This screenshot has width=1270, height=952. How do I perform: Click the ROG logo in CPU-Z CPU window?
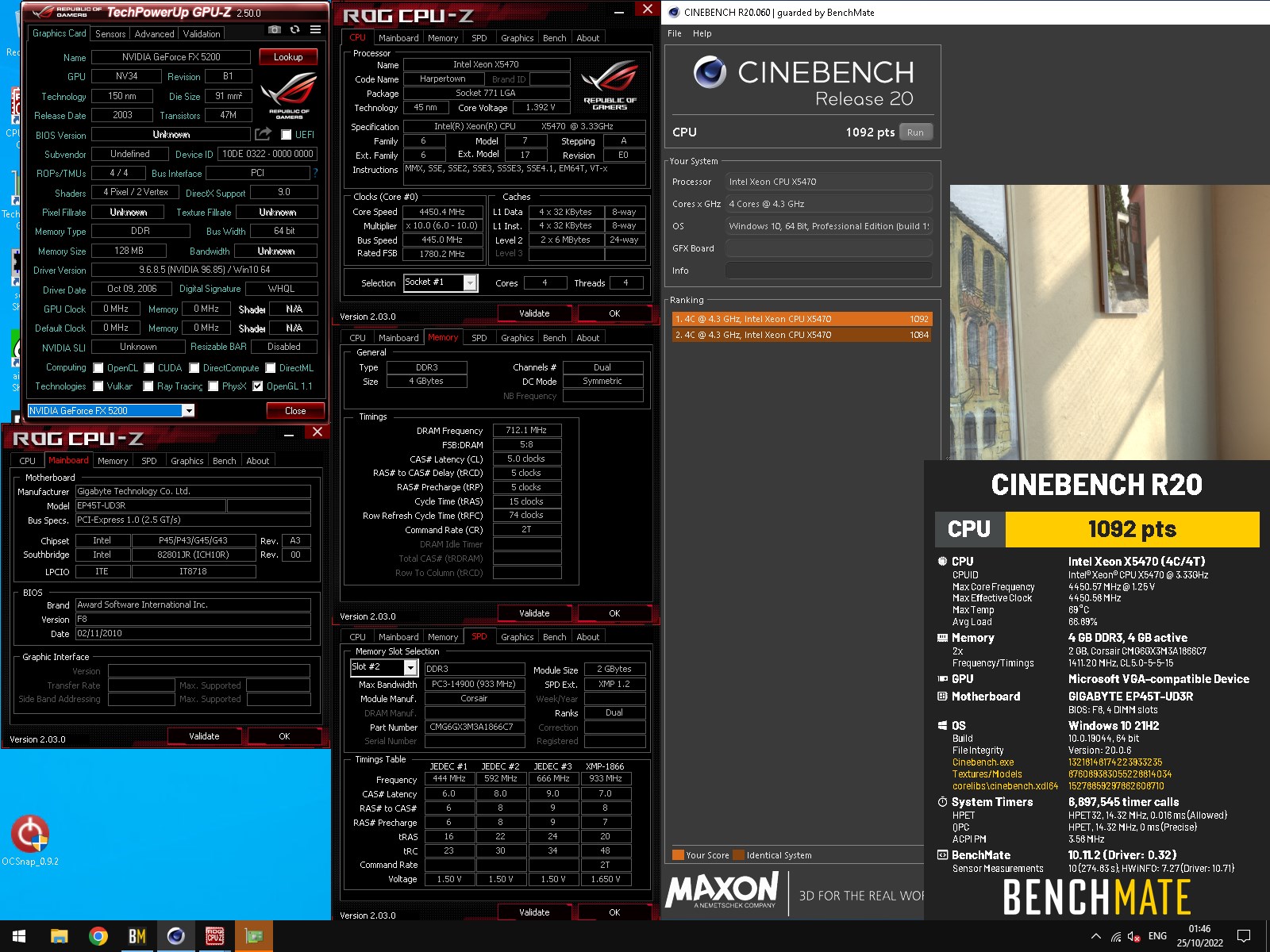pyautogui.click(x=610, y=86)
